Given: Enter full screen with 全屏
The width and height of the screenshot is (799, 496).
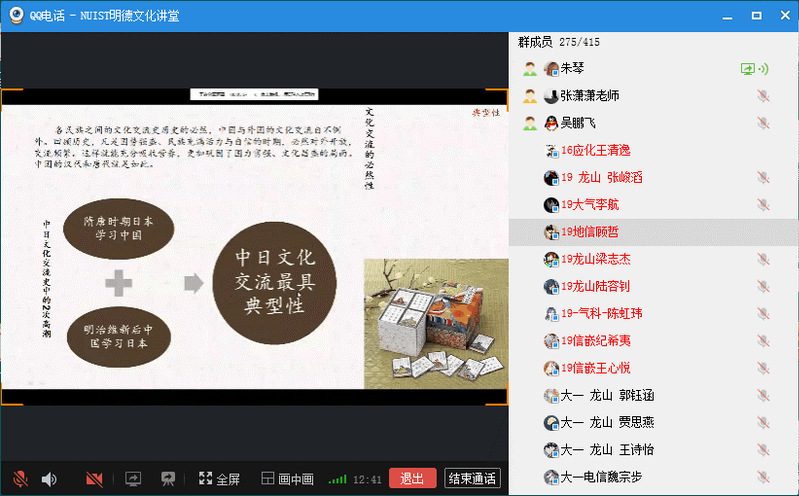Looking at the screenshot, I should pyautogui.click(x=219, y=479).
